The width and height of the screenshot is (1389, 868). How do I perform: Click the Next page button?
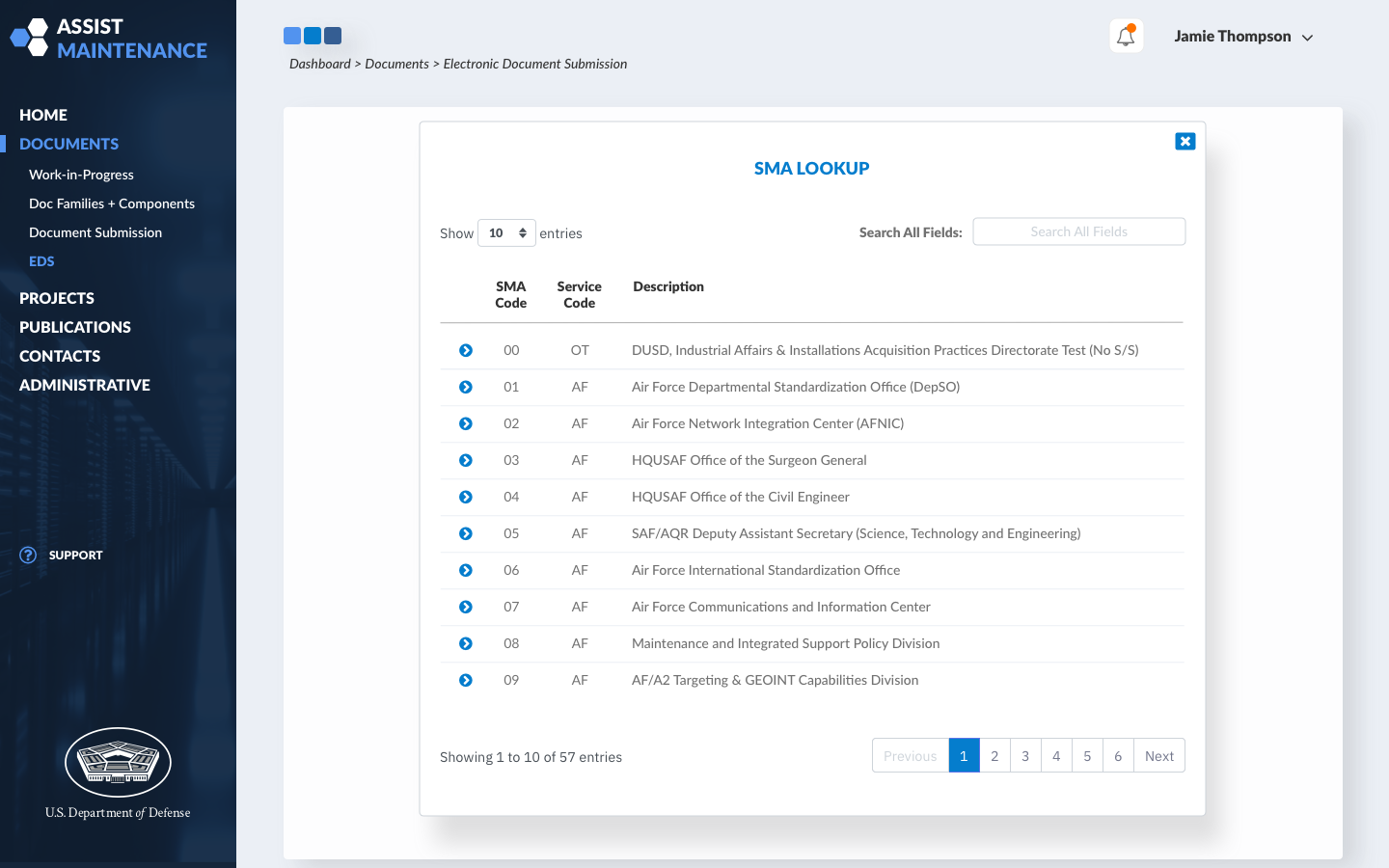(1159, 755)
